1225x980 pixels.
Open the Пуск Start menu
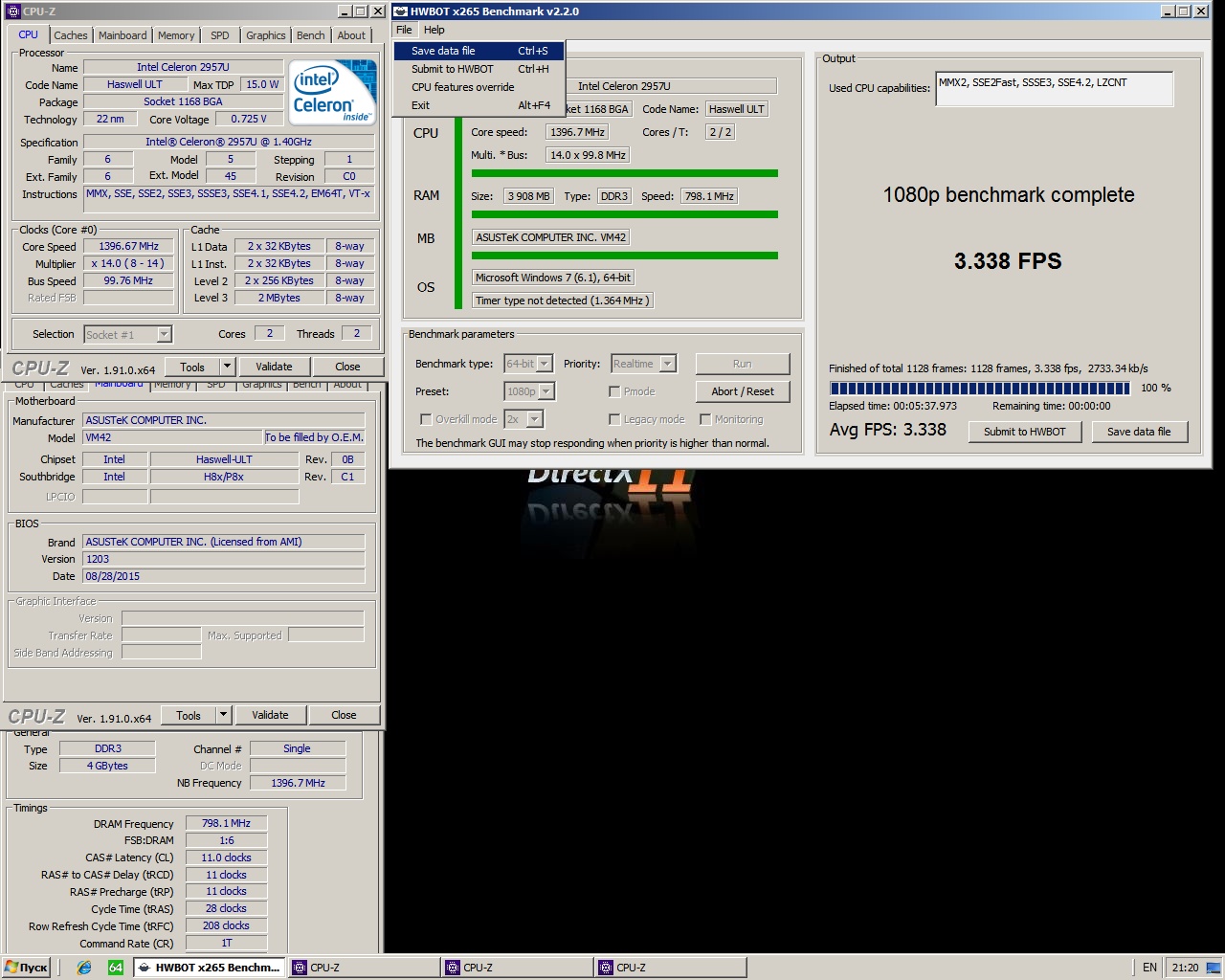[26, 968]
